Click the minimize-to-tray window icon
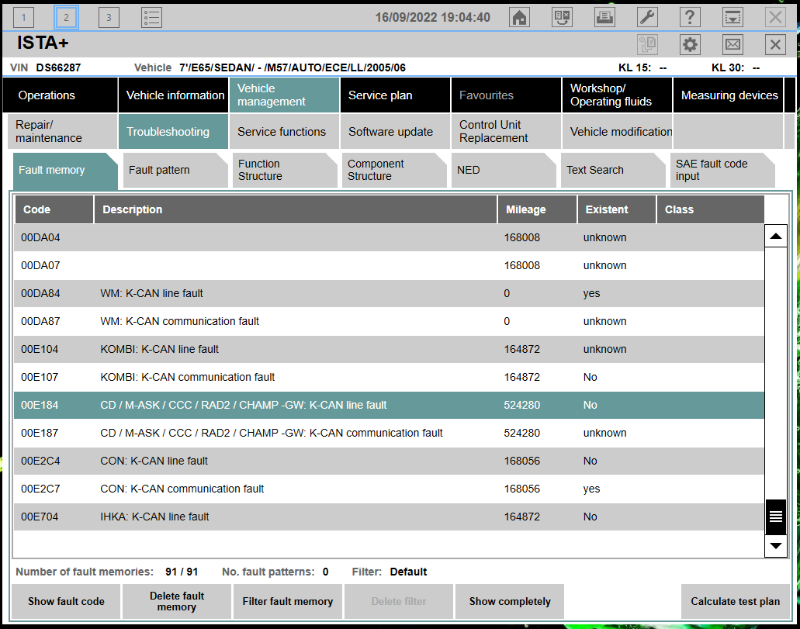The image size is (800, 629). point(733,17)
